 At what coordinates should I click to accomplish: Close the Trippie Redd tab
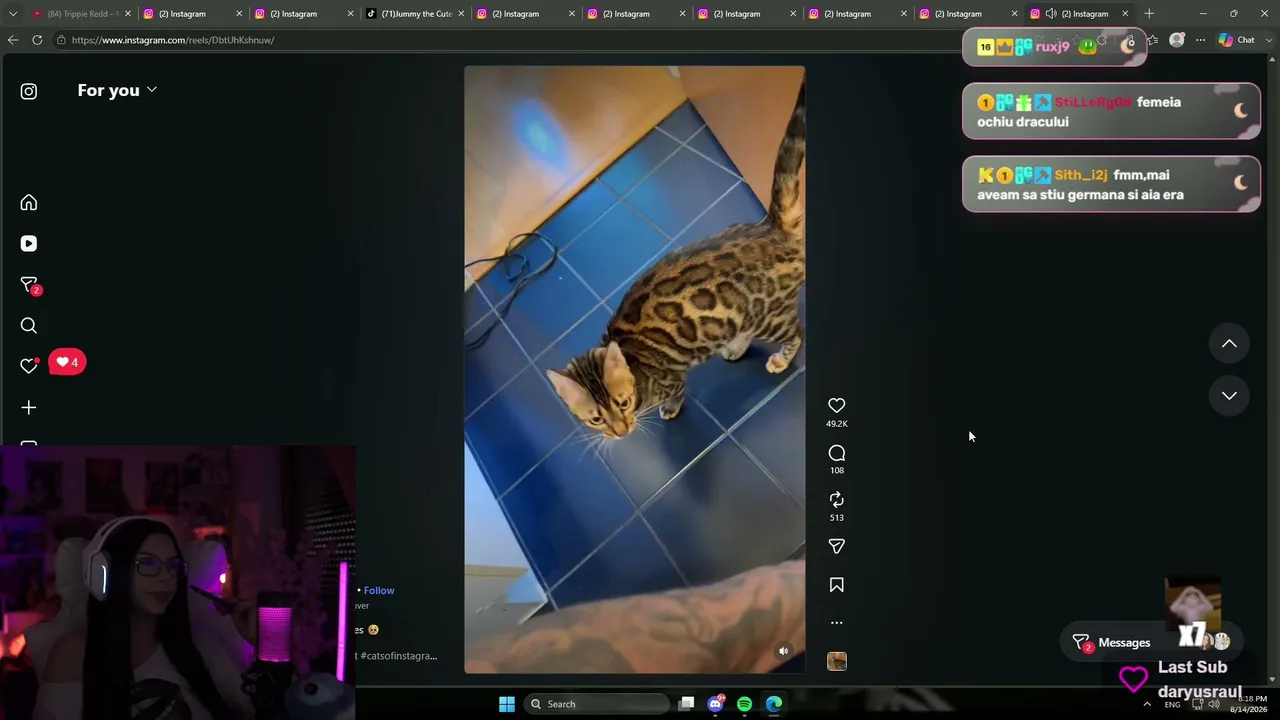point(128,14)
